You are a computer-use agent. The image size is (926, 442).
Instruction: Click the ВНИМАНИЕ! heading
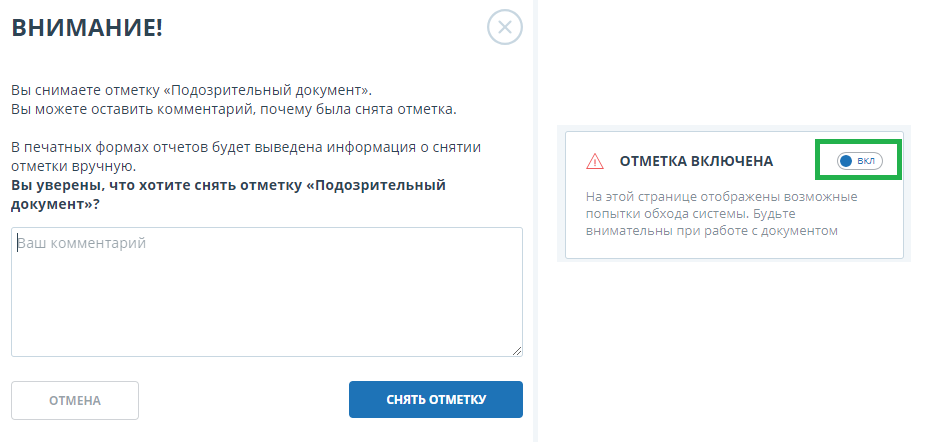point(87,28)
